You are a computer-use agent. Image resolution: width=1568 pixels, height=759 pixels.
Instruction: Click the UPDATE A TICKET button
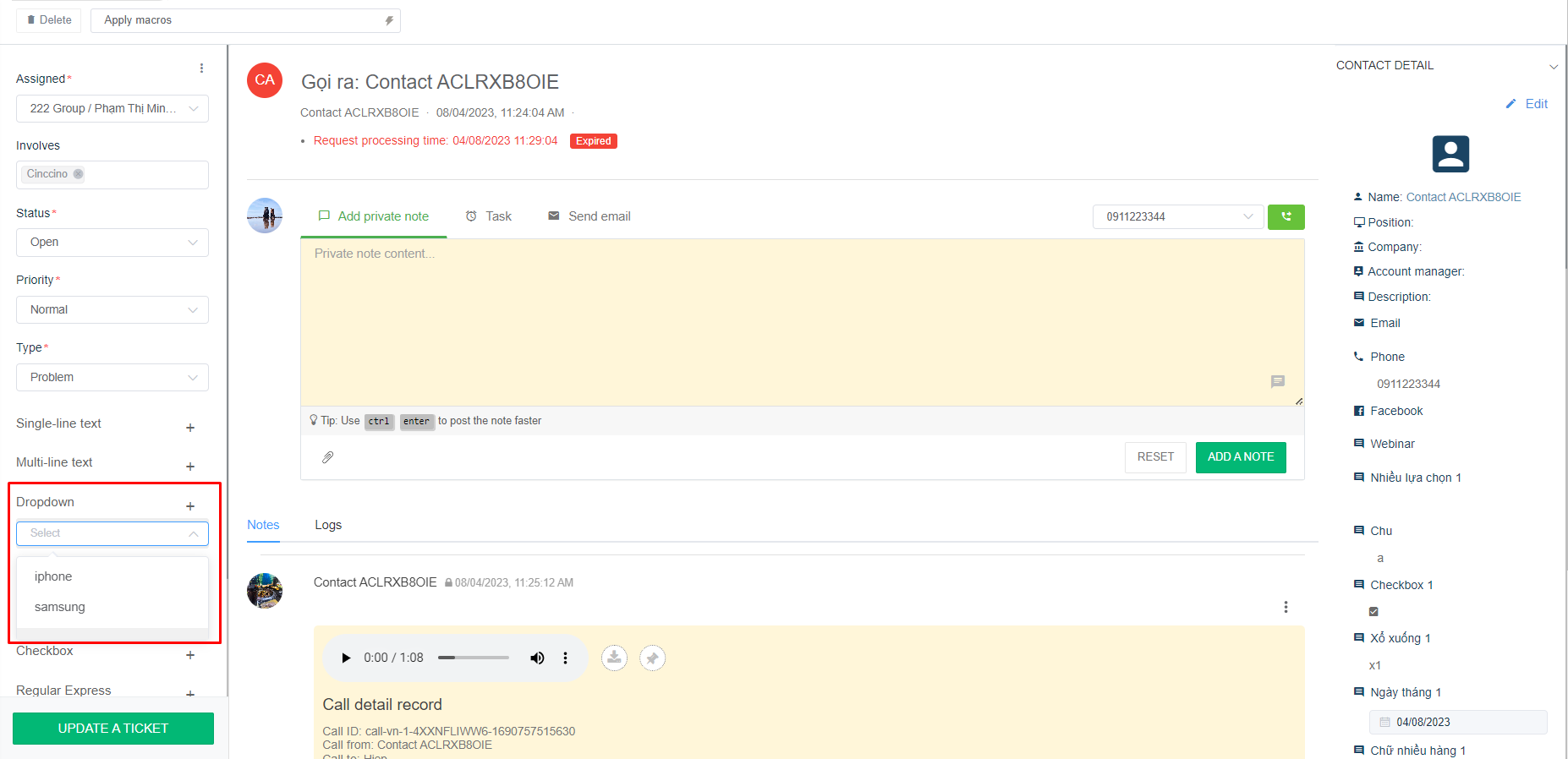click(x=113, y=729)
